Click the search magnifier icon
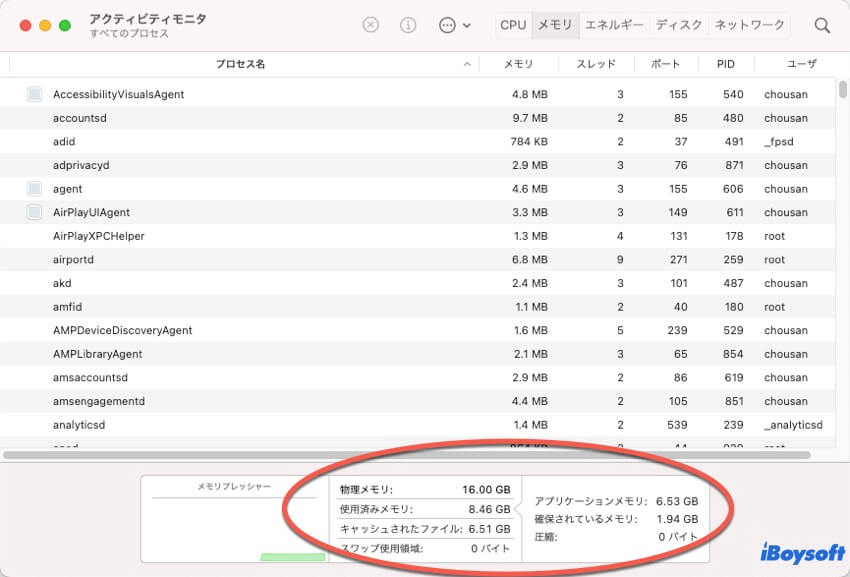 click(822, 25)
